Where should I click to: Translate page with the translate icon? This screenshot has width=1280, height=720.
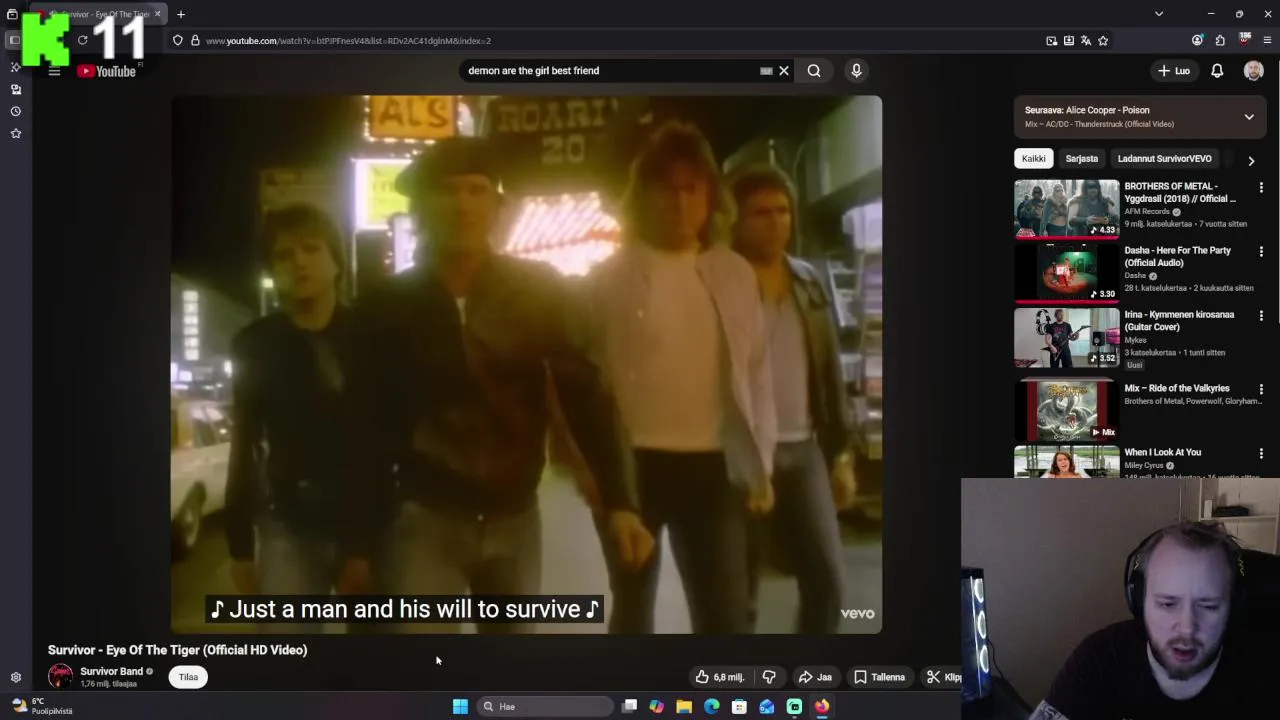pyautogui.click(x=1086, y=41)
